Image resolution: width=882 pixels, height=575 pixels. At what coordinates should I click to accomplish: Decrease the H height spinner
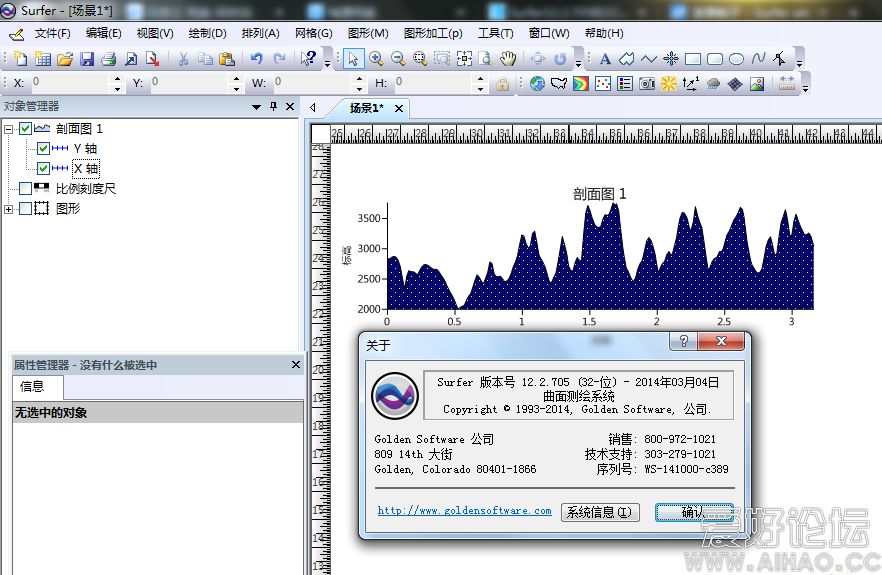(480, 89)
